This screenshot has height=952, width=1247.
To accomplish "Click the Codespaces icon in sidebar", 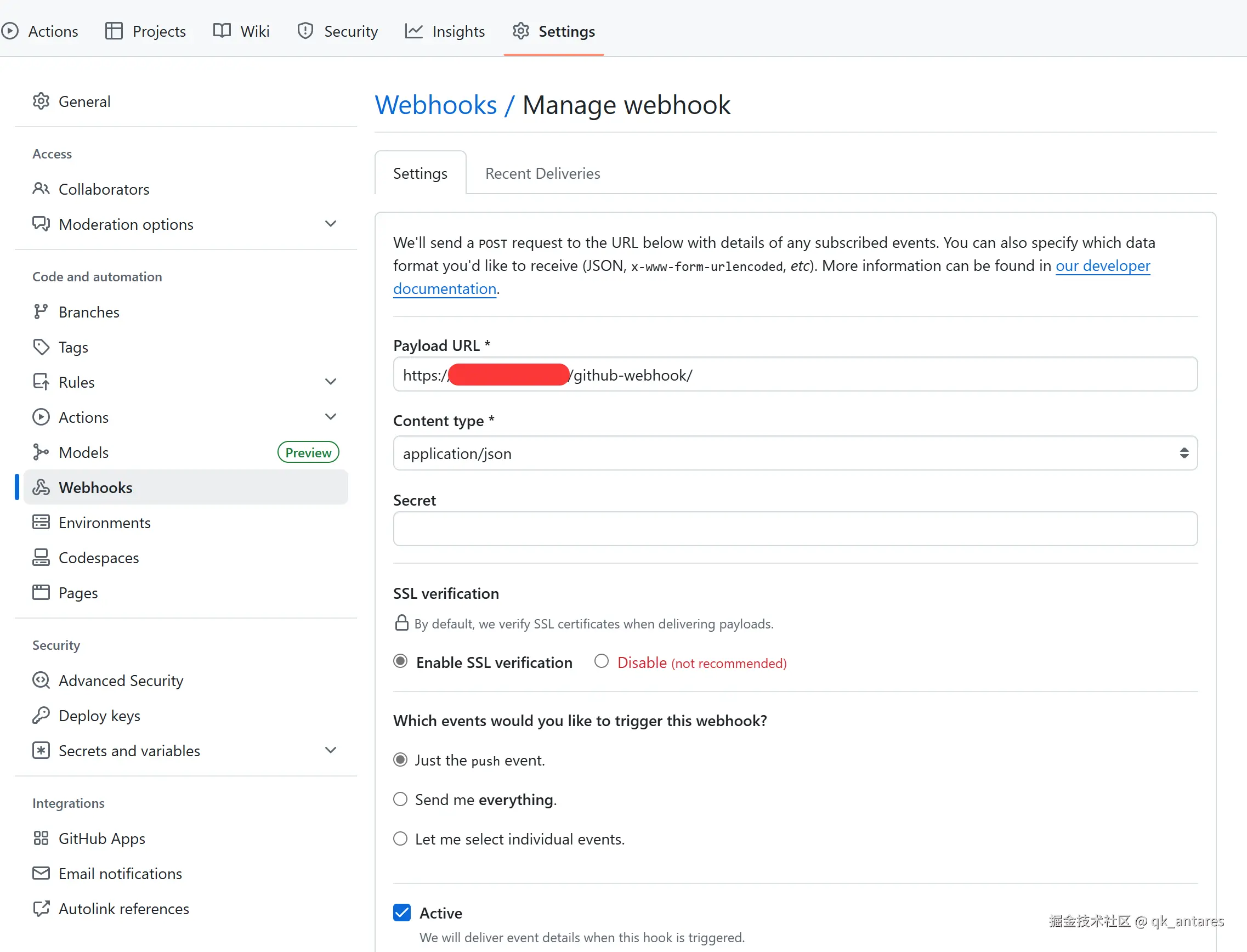I will pyautogui.click(x=41, y=558).
